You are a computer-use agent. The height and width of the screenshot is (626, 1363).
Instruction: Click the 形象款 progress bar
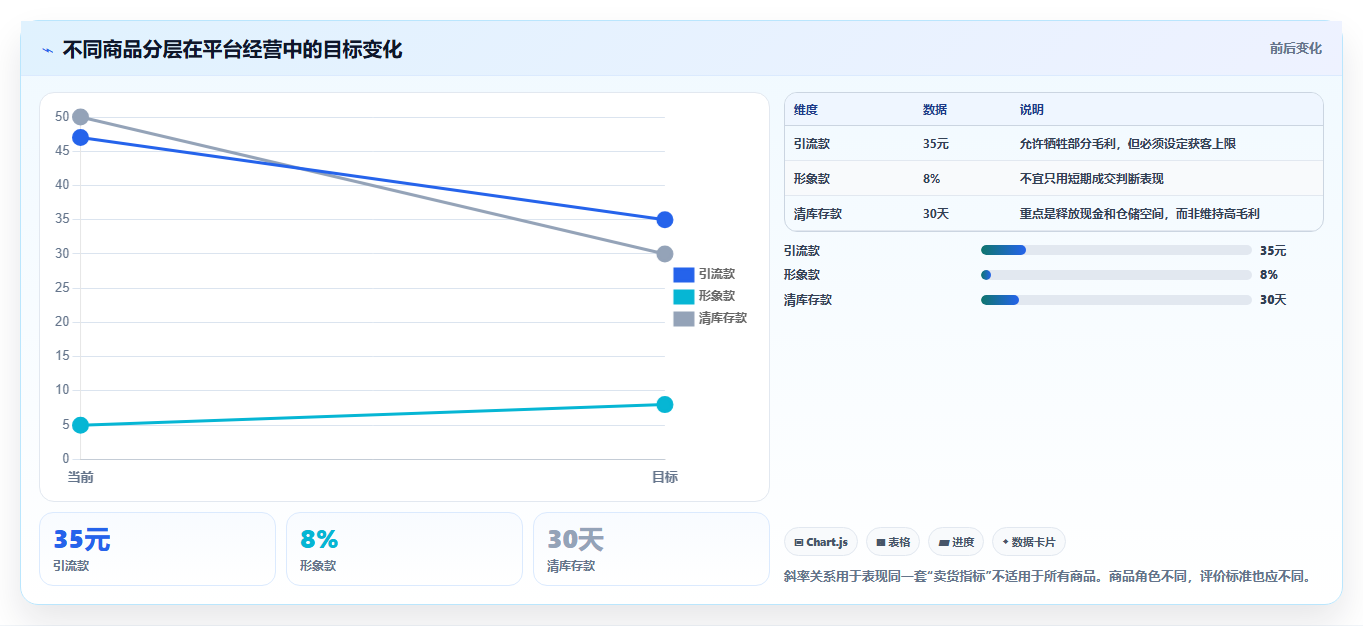coord(1116,275)
